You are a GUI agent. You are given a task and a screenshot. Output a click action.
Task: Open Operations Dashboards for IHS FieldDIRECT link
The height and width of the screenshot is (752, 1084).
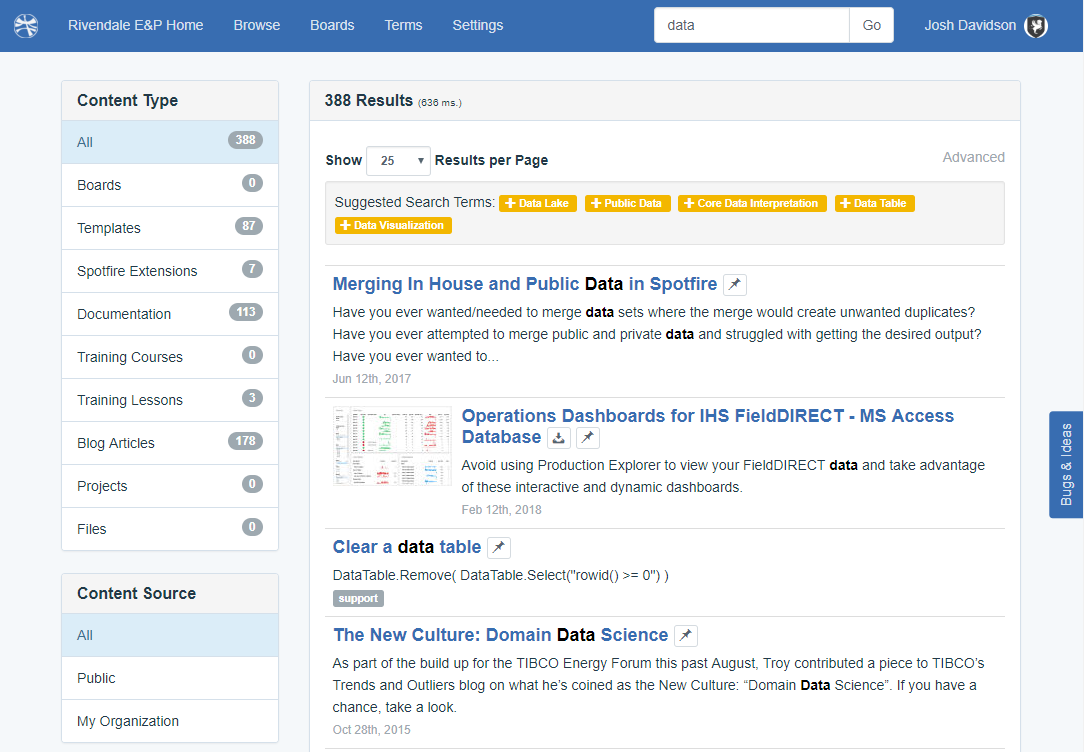707,426
